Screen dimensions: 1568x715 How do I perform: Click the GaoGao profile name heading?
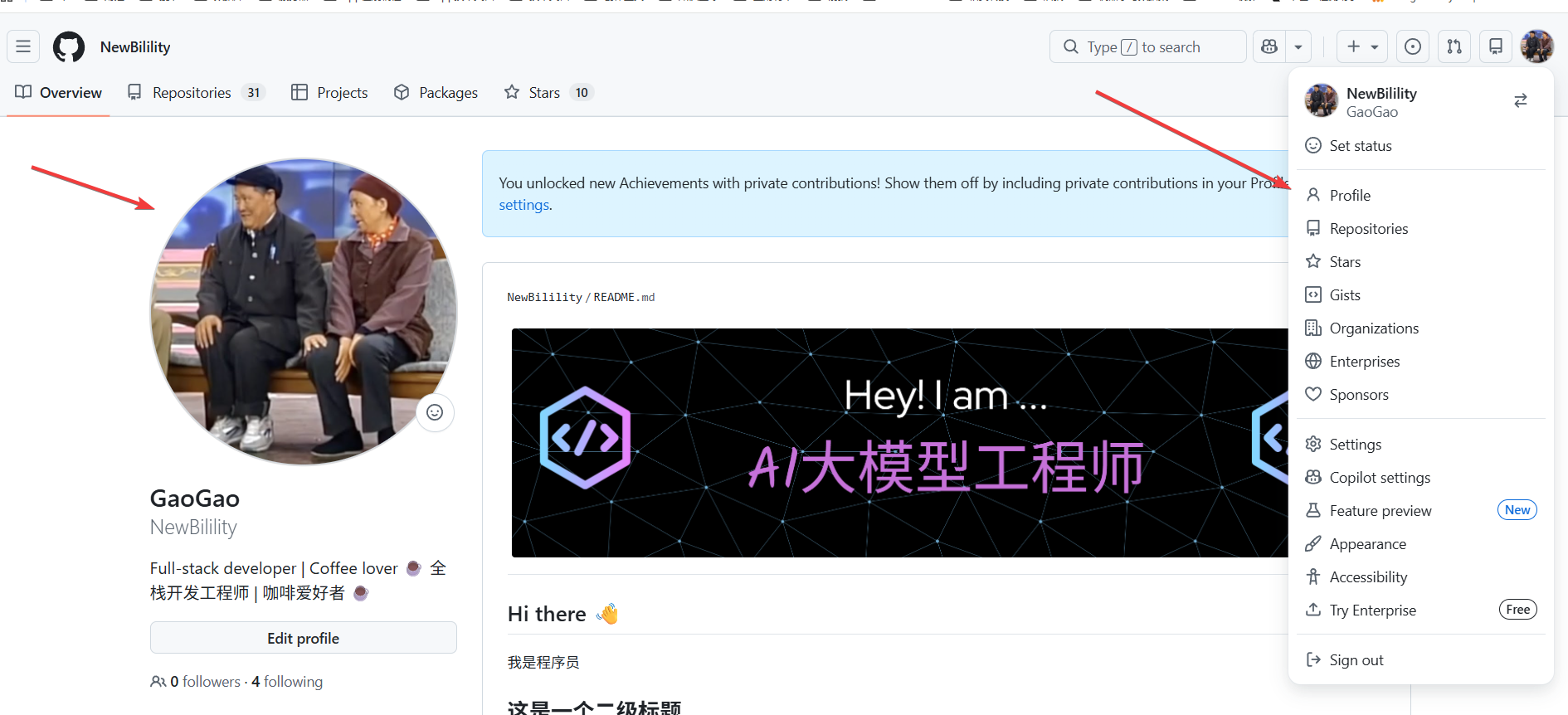[x=195, y=498]
